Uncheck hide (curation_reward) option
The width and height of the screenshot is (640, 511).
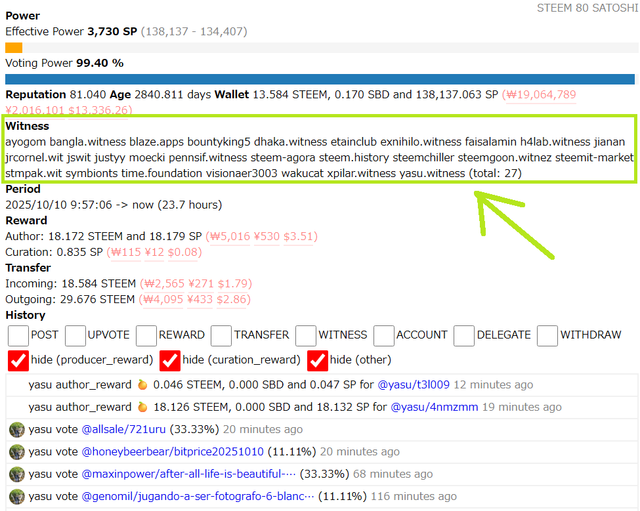170,360
